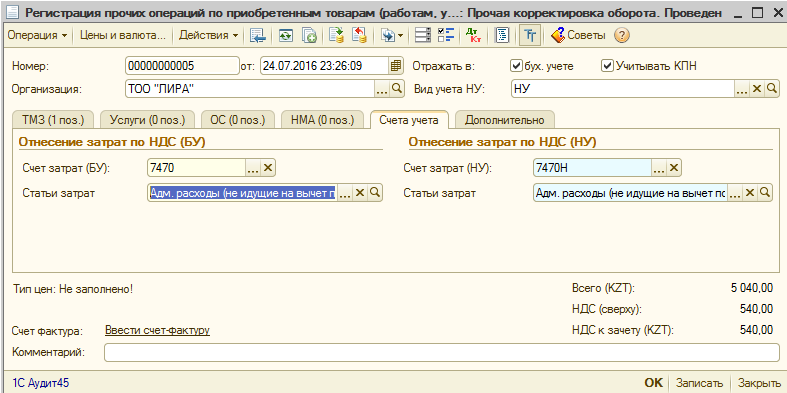Clear the Счет затрат (НУ) value
Viewport: 787px width, 393px height.
click(674, 168)
